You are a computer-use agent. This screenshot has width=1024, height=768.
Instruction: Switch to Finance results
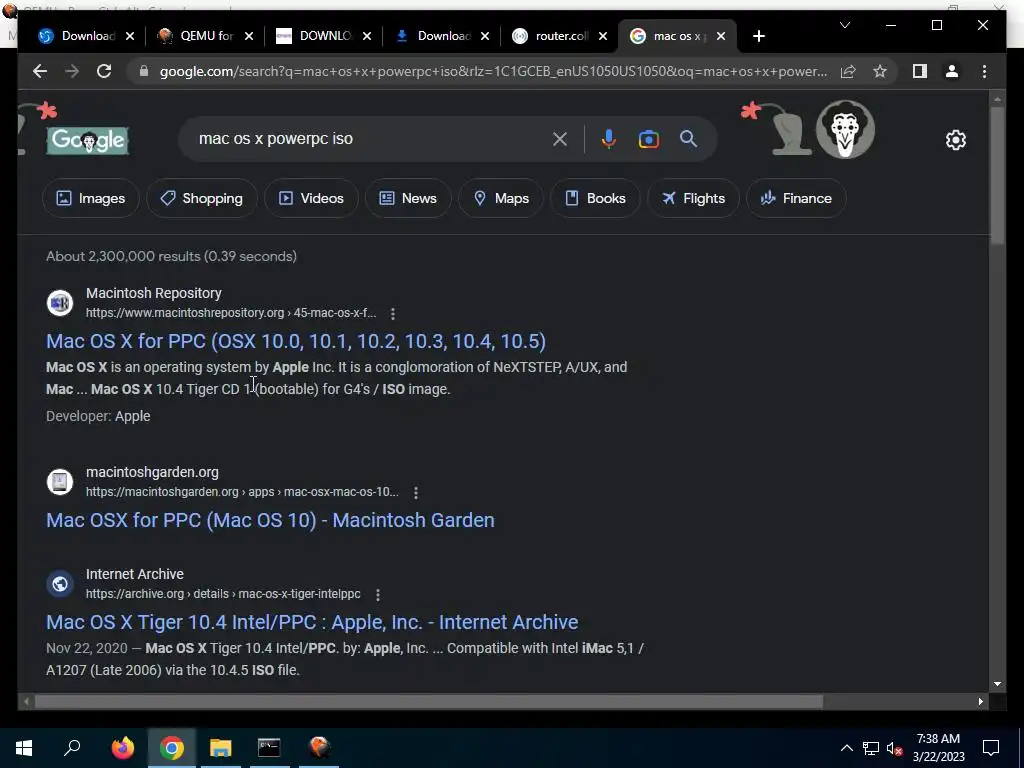pyautogui.click(x=796, y=198)
